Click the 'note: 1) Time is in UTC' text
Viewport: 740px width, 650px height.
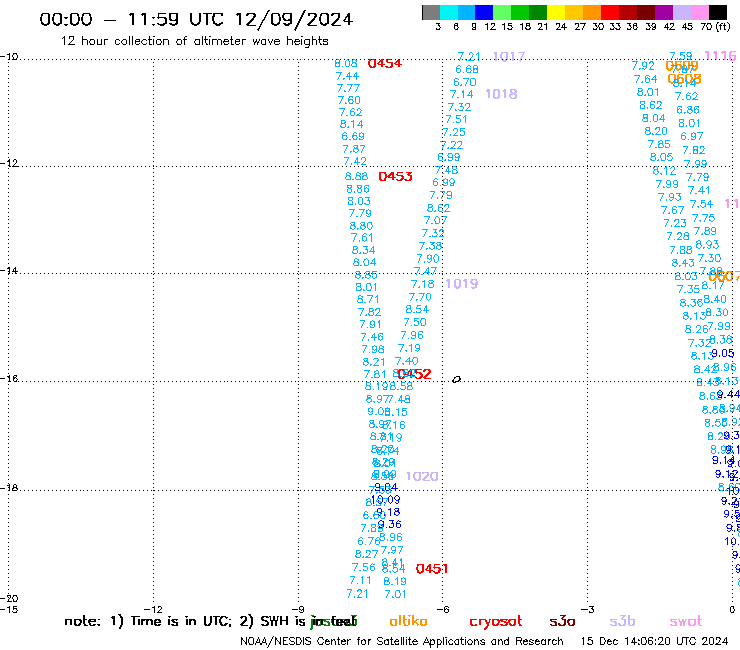[x=148, y=621]
